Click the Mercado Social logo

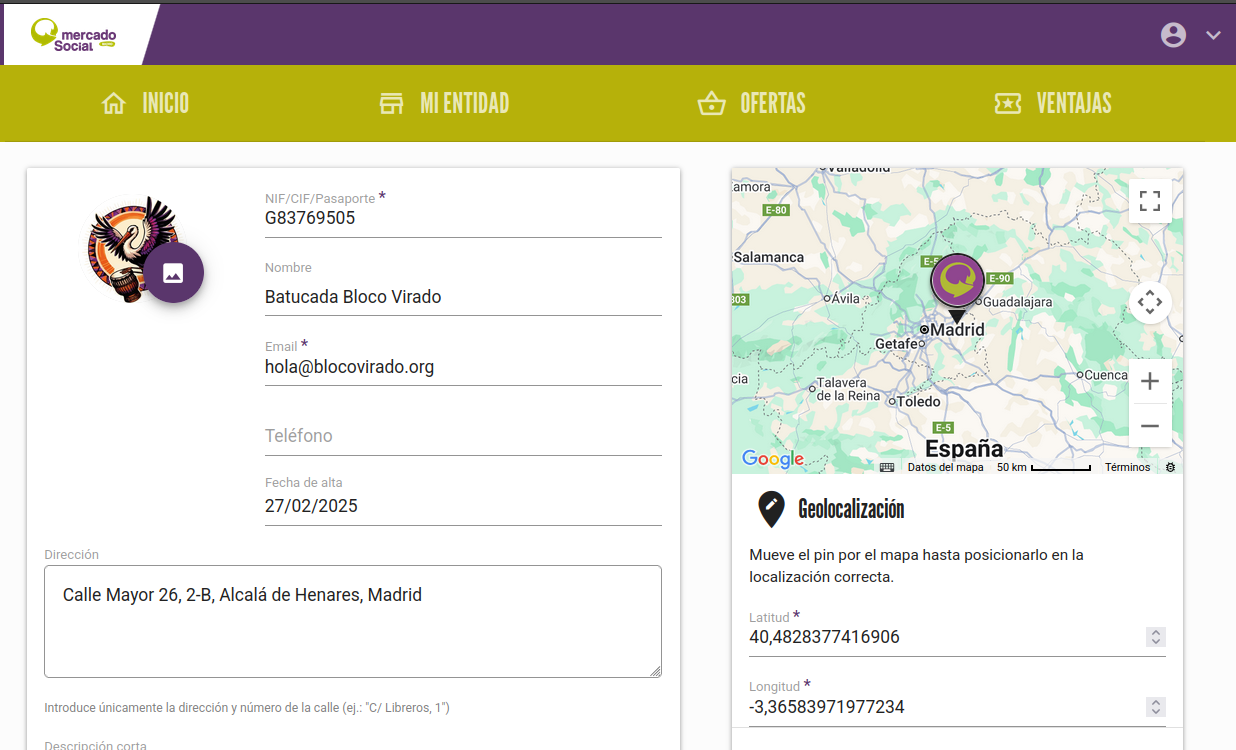(x=75, y=35)
